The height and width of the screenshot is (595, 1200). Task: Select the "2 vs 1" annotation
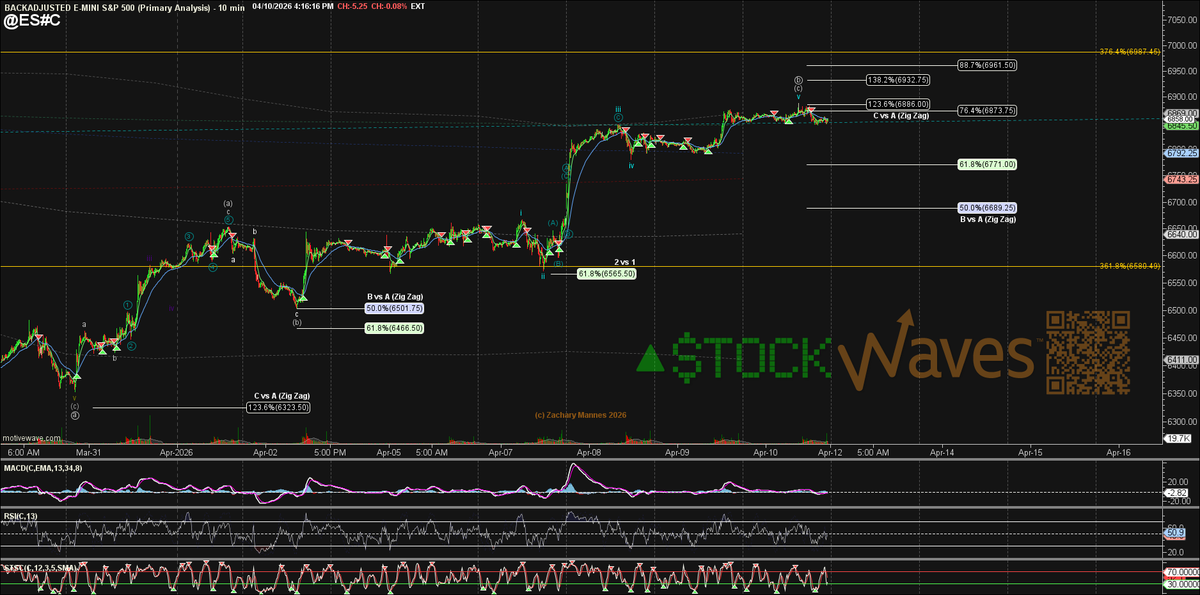(625, 262)
